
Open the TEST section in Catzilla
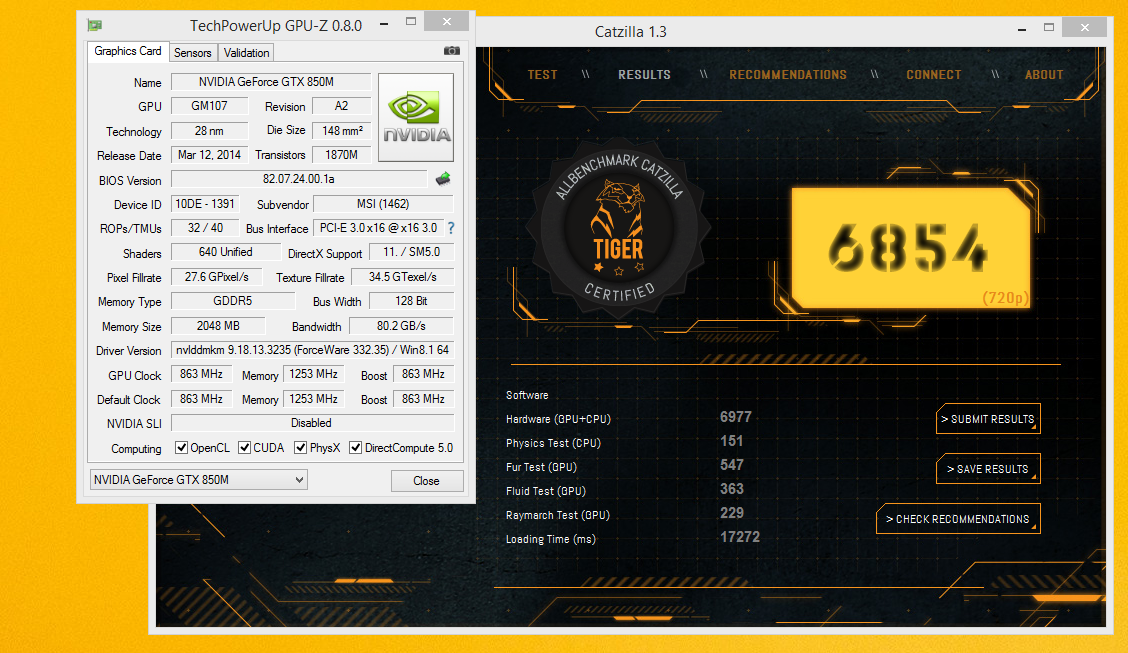pos(542,75)
